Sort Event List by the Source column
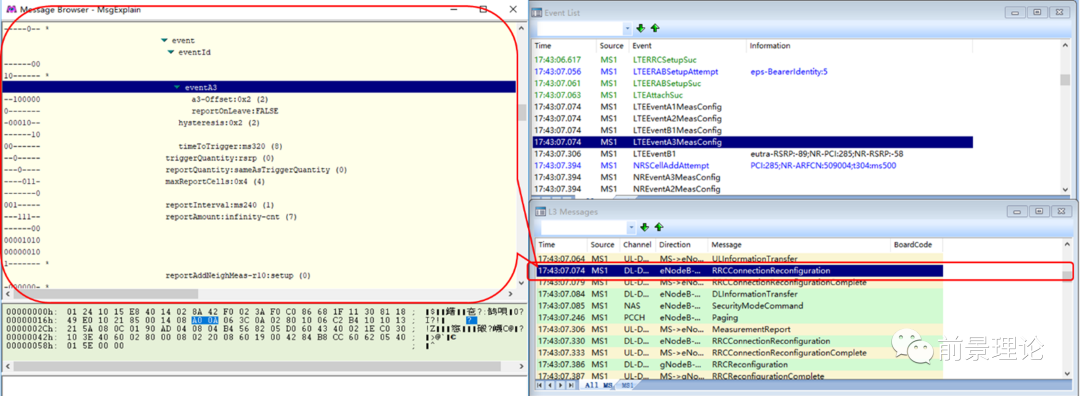 tap(612, 45)
